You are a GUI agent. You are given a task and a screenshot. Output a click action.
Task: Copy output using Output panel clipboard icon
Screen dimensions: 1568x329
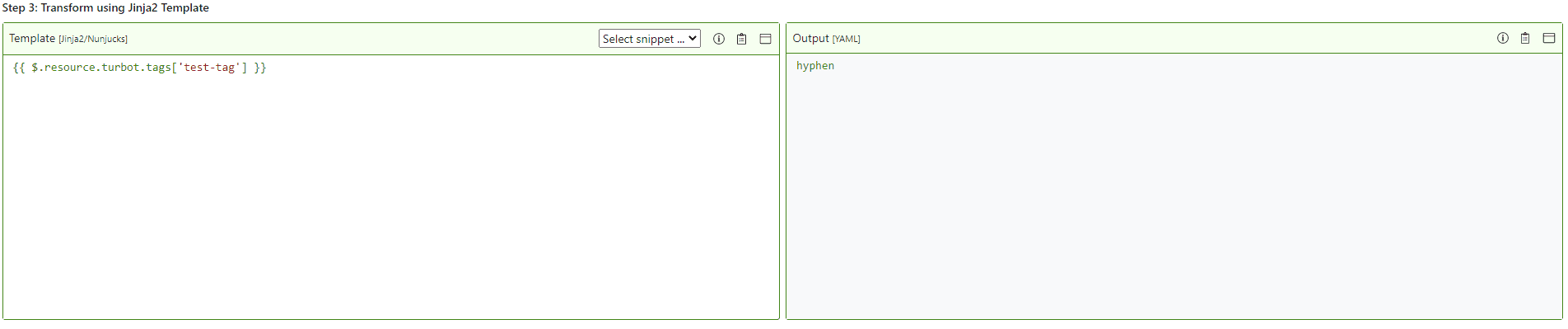pyautogui.click(x=1525, y=38)
